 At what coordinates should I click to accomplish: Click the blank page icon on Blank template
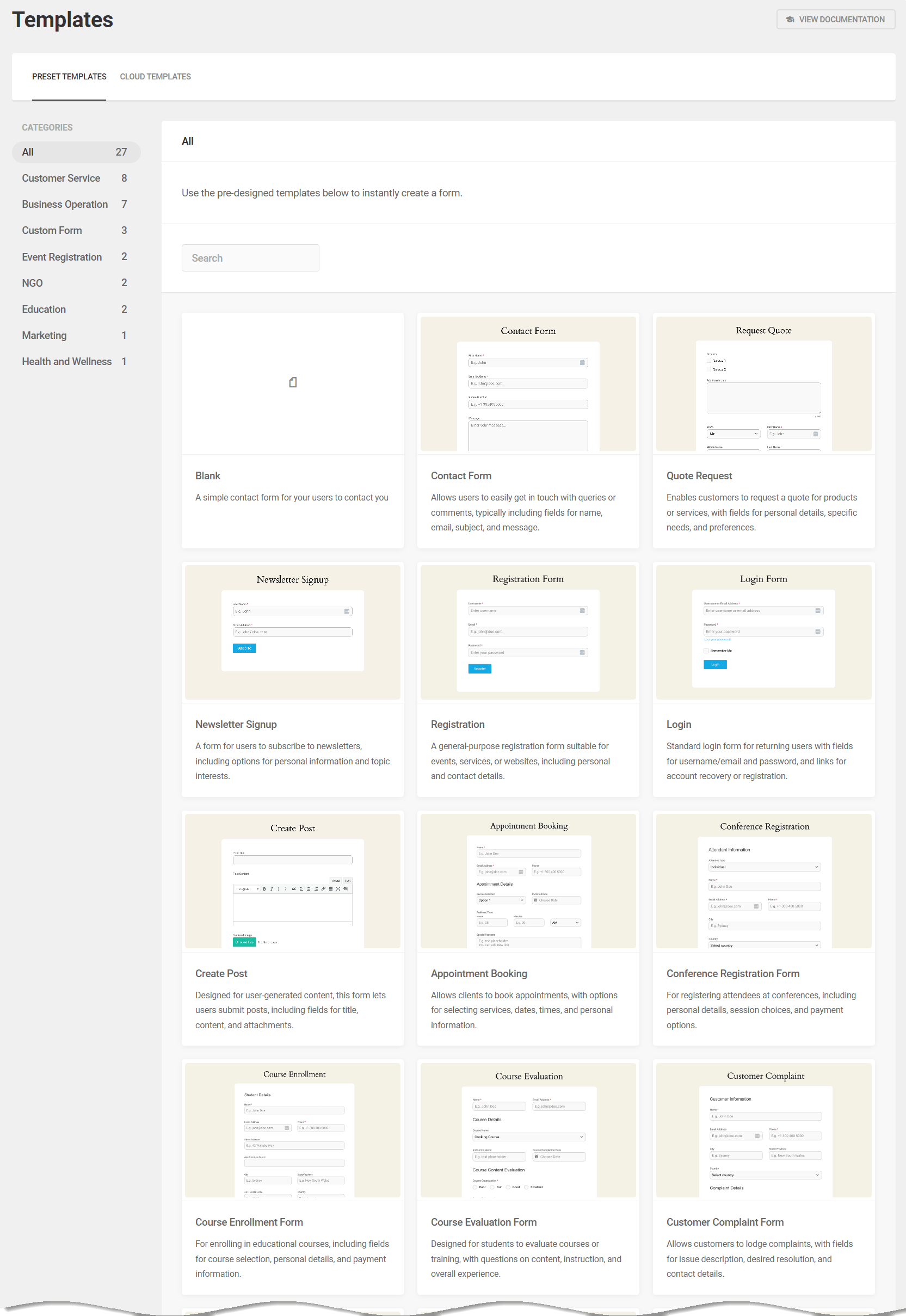[293, 382]
